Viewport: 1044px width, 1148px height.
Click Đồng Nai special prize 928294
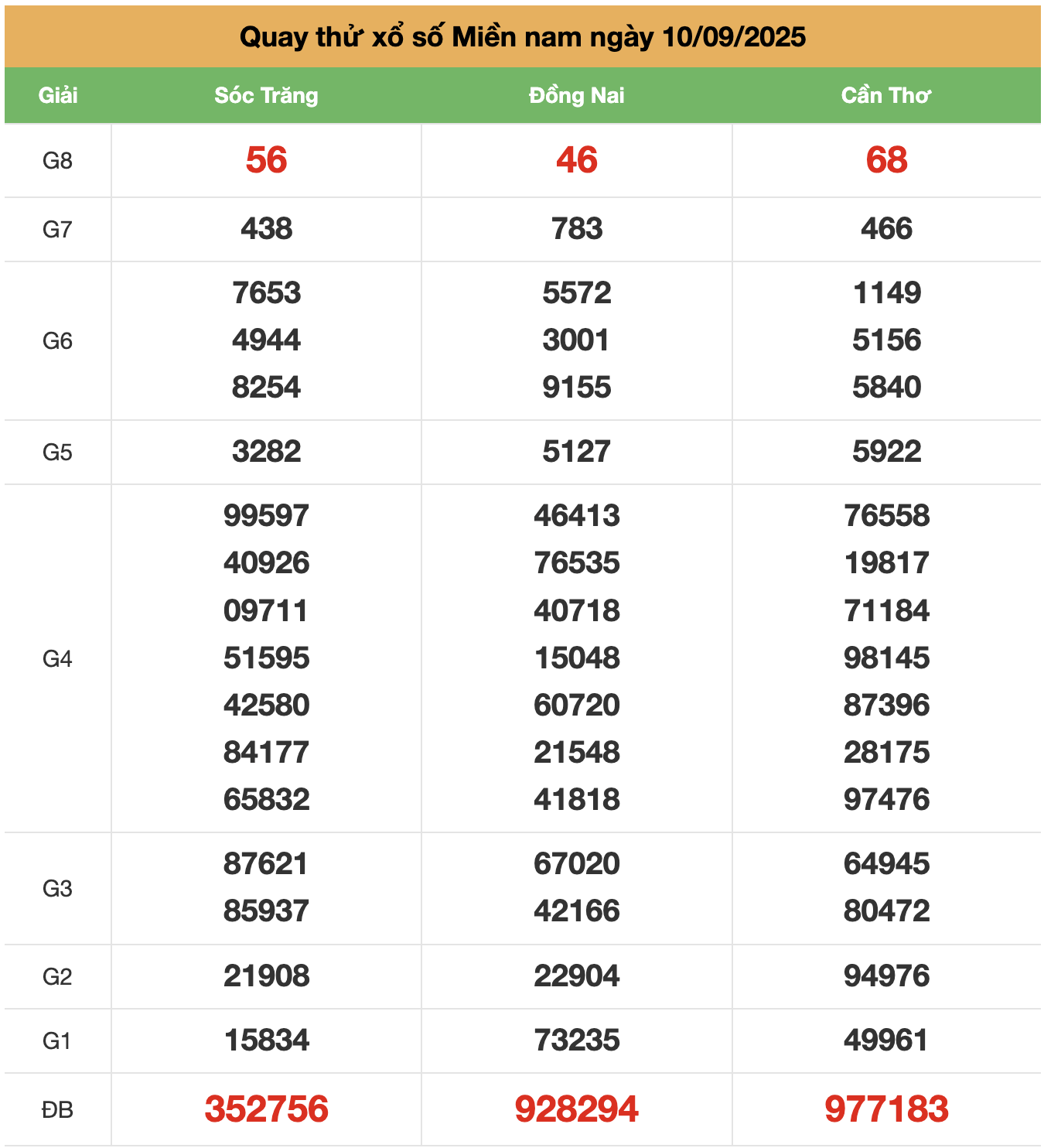(x=576, y=1109)
